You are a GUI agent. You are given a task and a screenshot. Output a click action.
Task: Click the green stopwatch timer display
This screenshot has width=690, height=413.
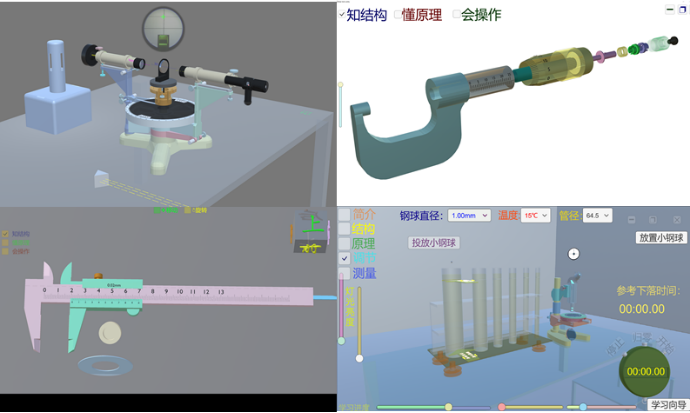click(646, 370)
